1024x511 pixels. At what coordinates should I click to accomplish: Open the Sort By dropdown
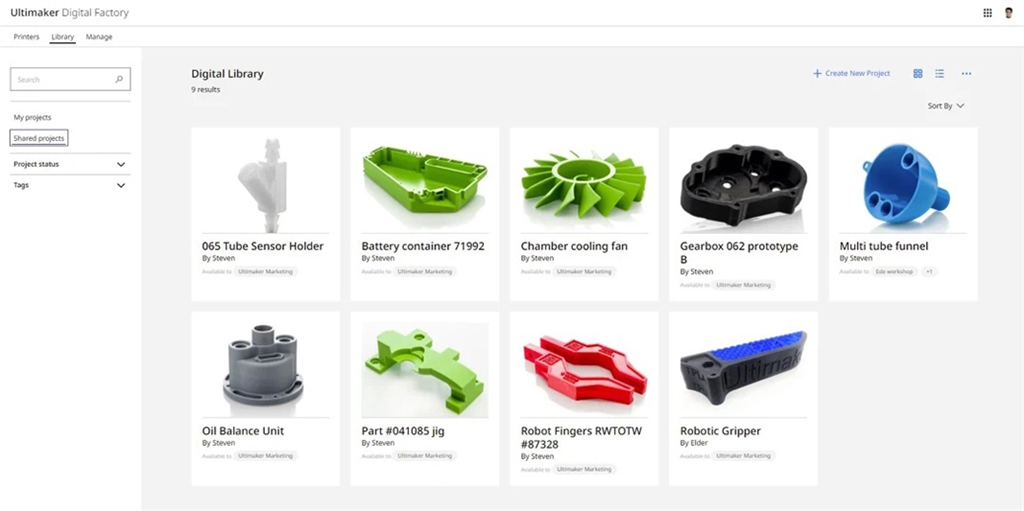click(x=946, y=106)
